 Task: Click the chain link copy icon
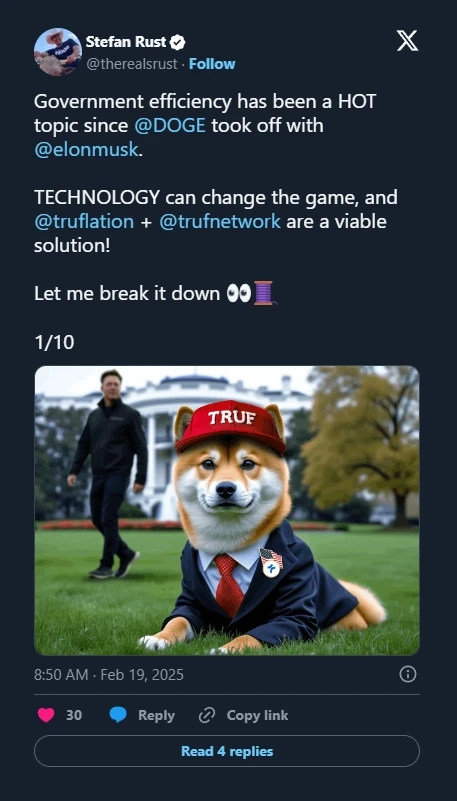pos(206,715)
